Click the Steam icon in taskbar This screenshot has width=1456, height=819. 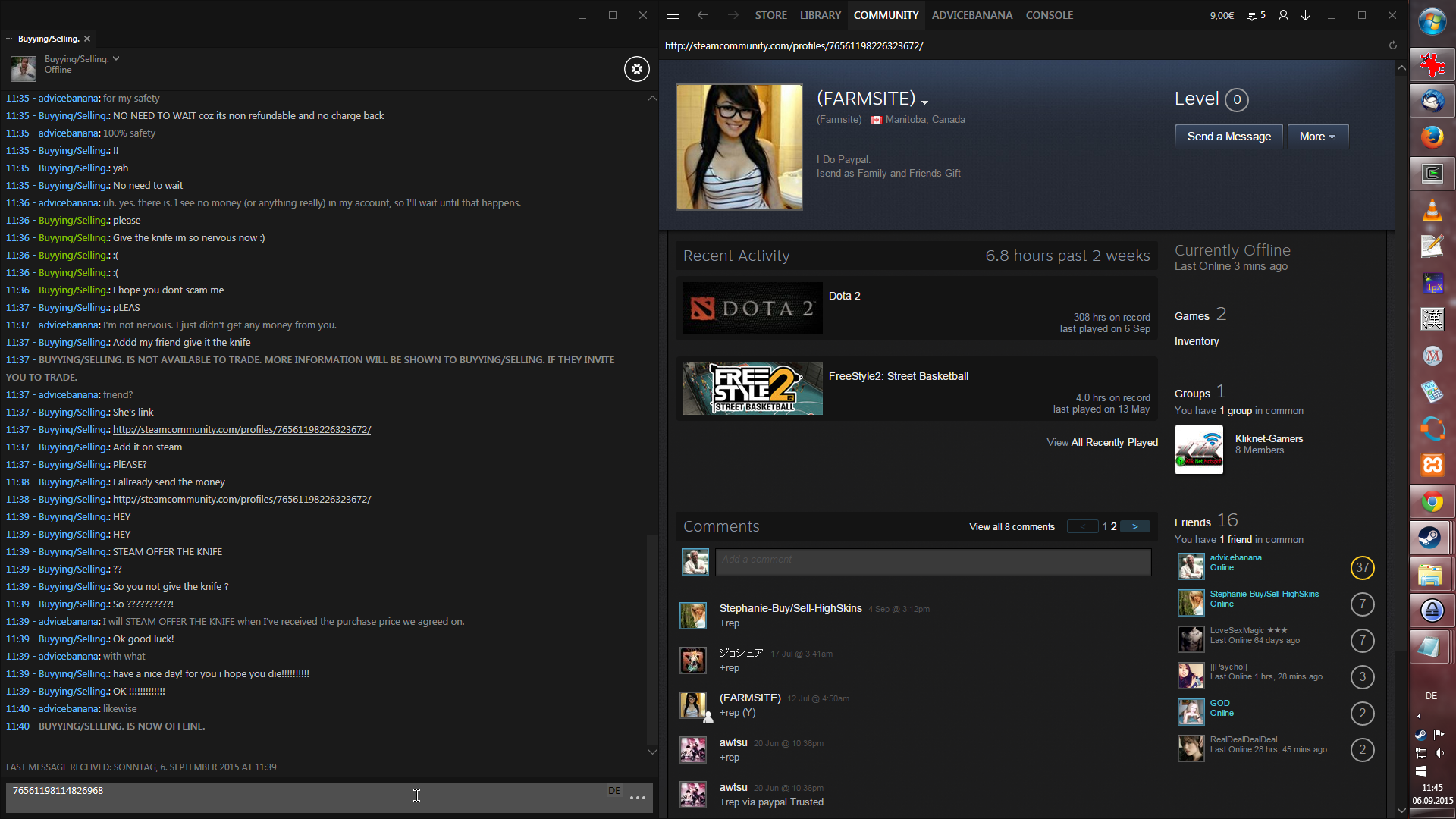click(1431, 538)
